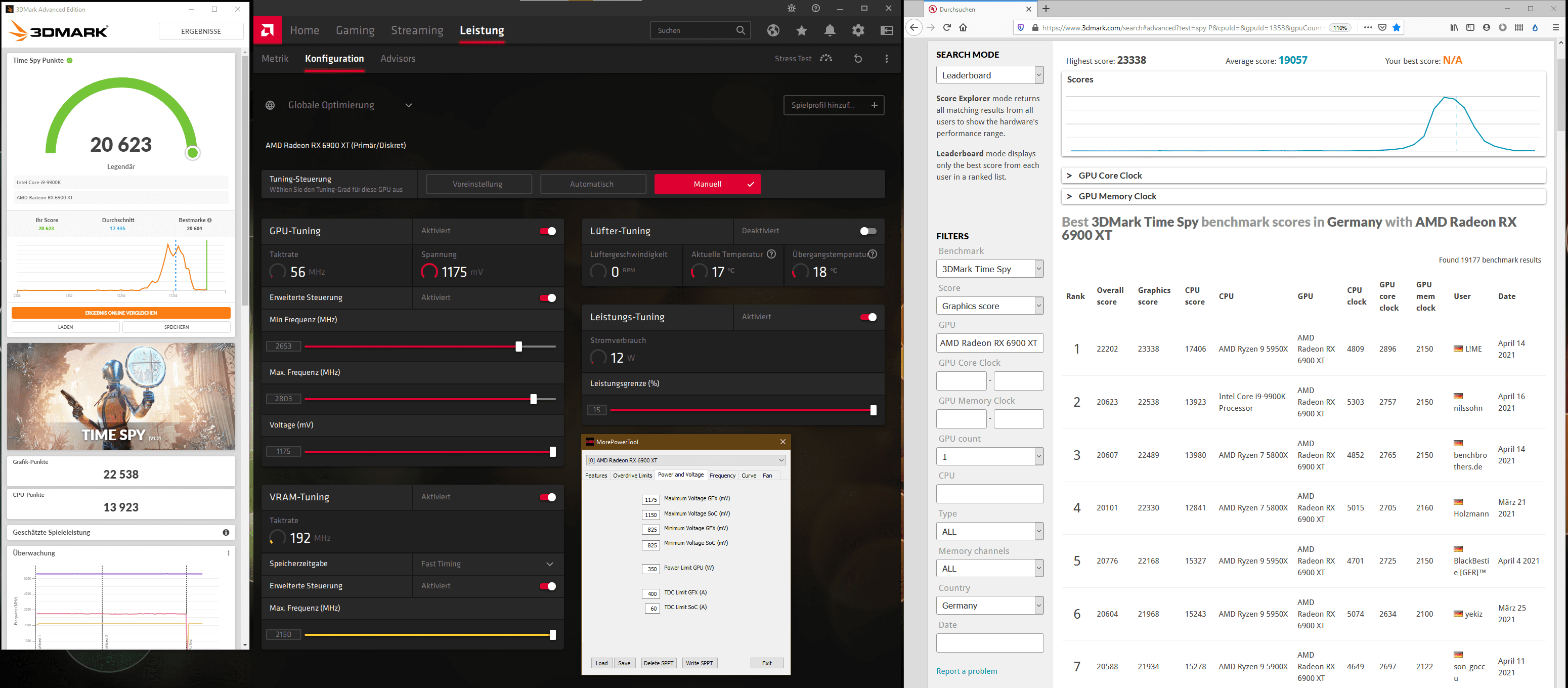Open a new tab in Firefox

tap(1046, 9)
